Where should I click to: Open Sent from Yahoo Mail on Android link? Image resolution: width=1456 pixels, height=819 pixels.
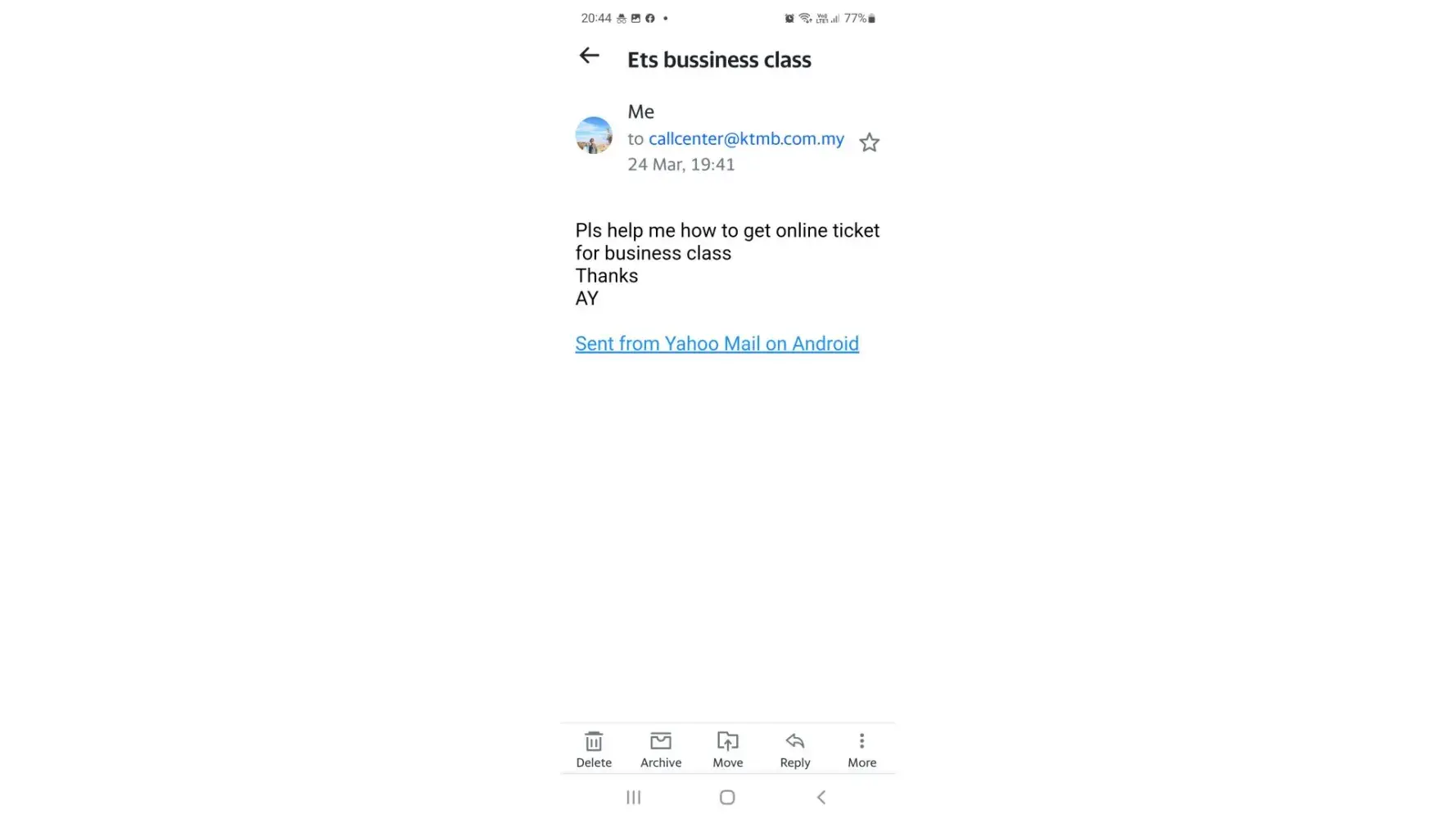pos(717,344)
